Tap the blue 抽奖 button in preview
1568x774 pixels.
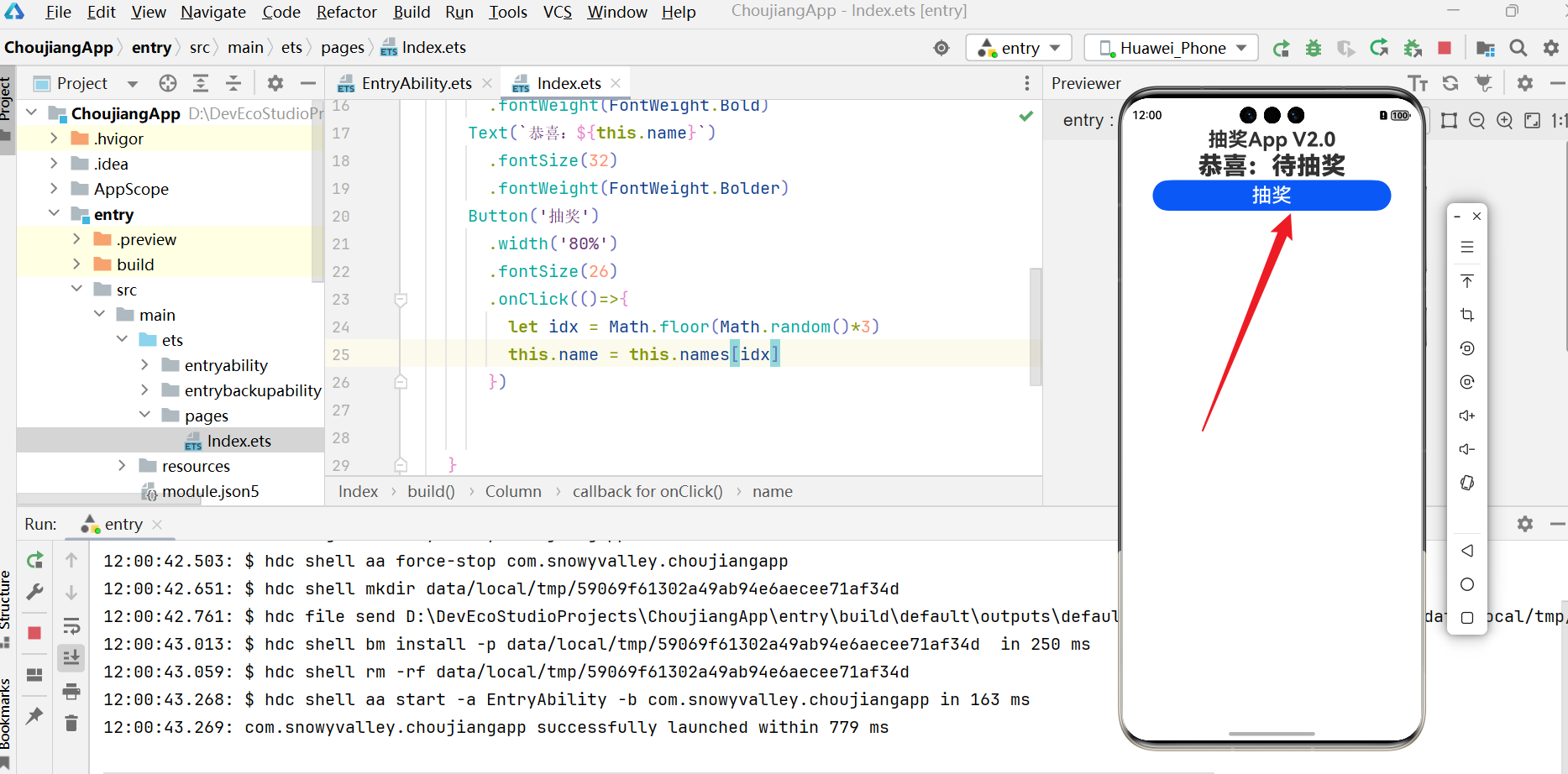[1272, 196]
